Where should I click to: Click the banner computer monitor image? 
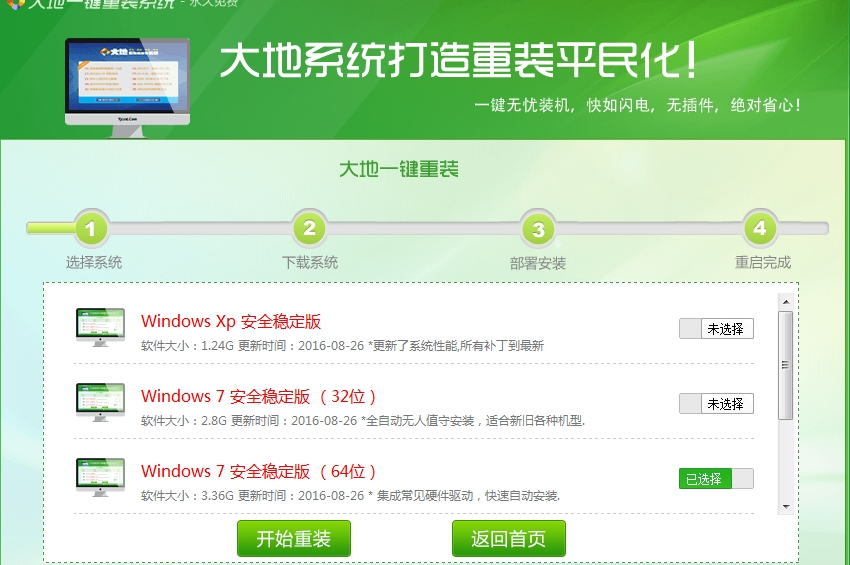point(127,87)
